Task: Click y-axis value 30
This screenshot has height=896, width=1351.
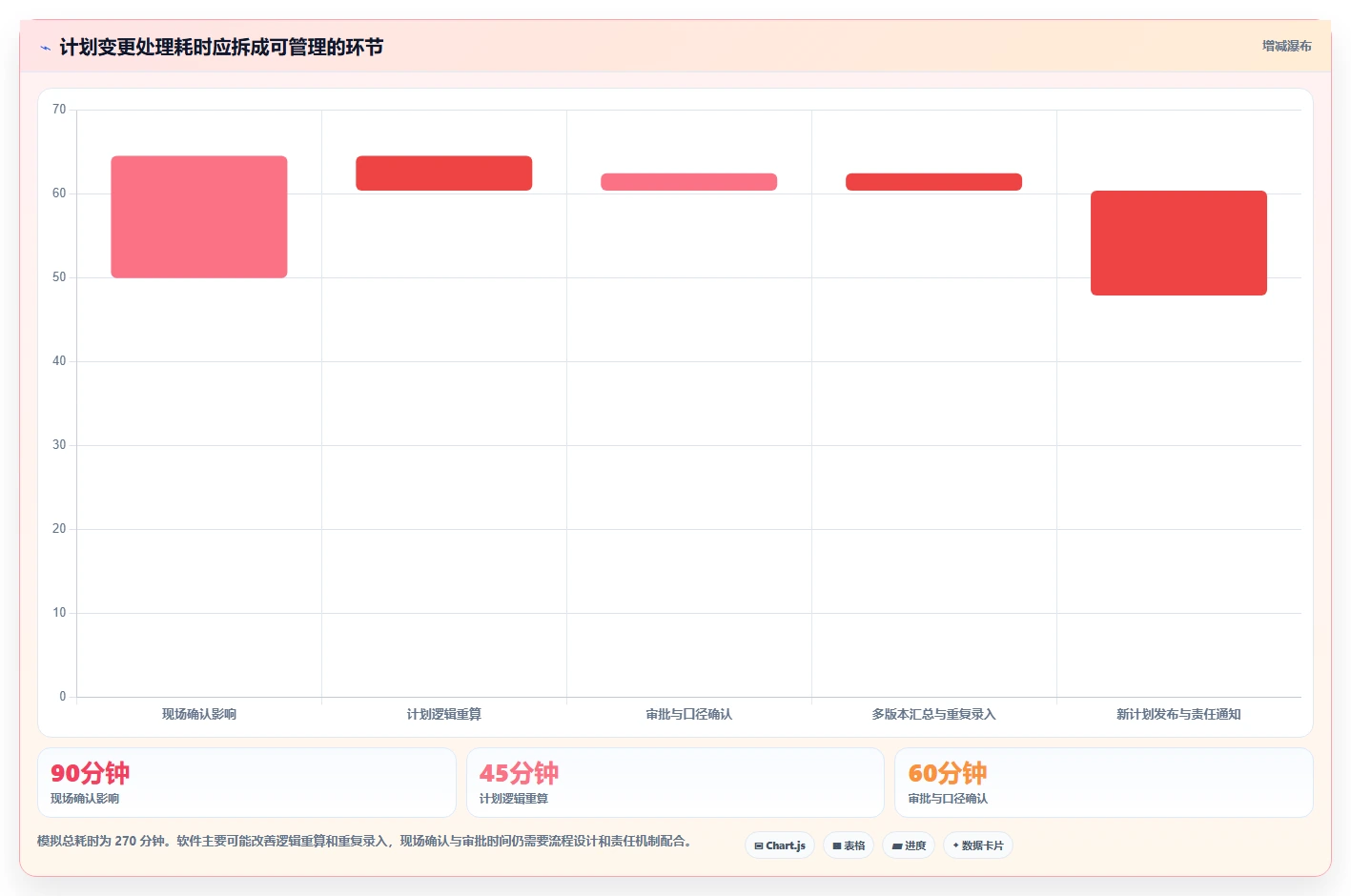Action: (59, 445)
